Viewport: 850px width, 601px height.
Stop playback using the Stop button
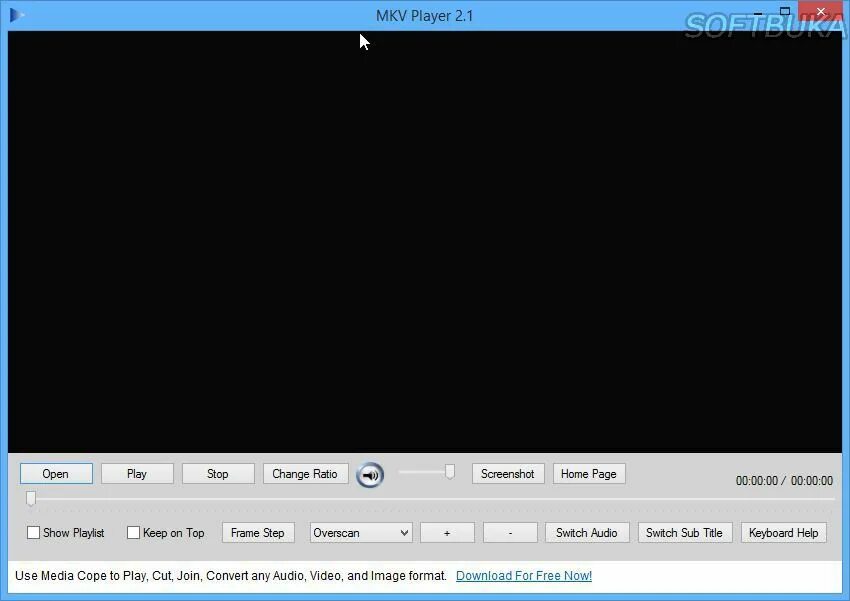pyautogui.click(x=218, y=474)
